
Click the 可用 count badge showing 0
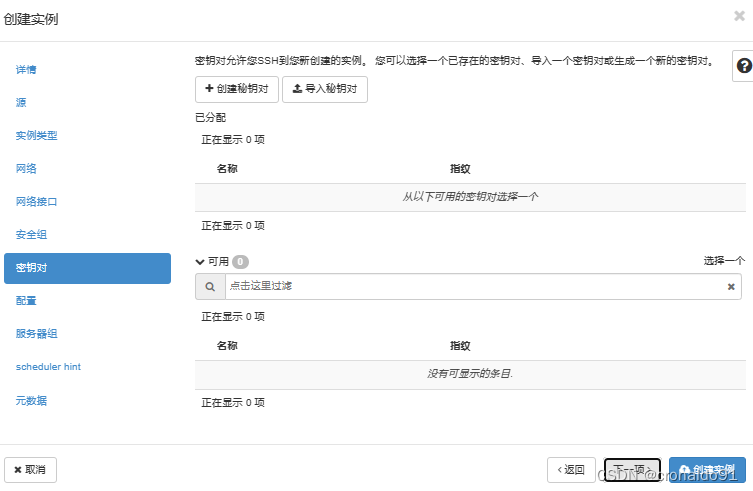pyautogui.click(x=240, y=262)
